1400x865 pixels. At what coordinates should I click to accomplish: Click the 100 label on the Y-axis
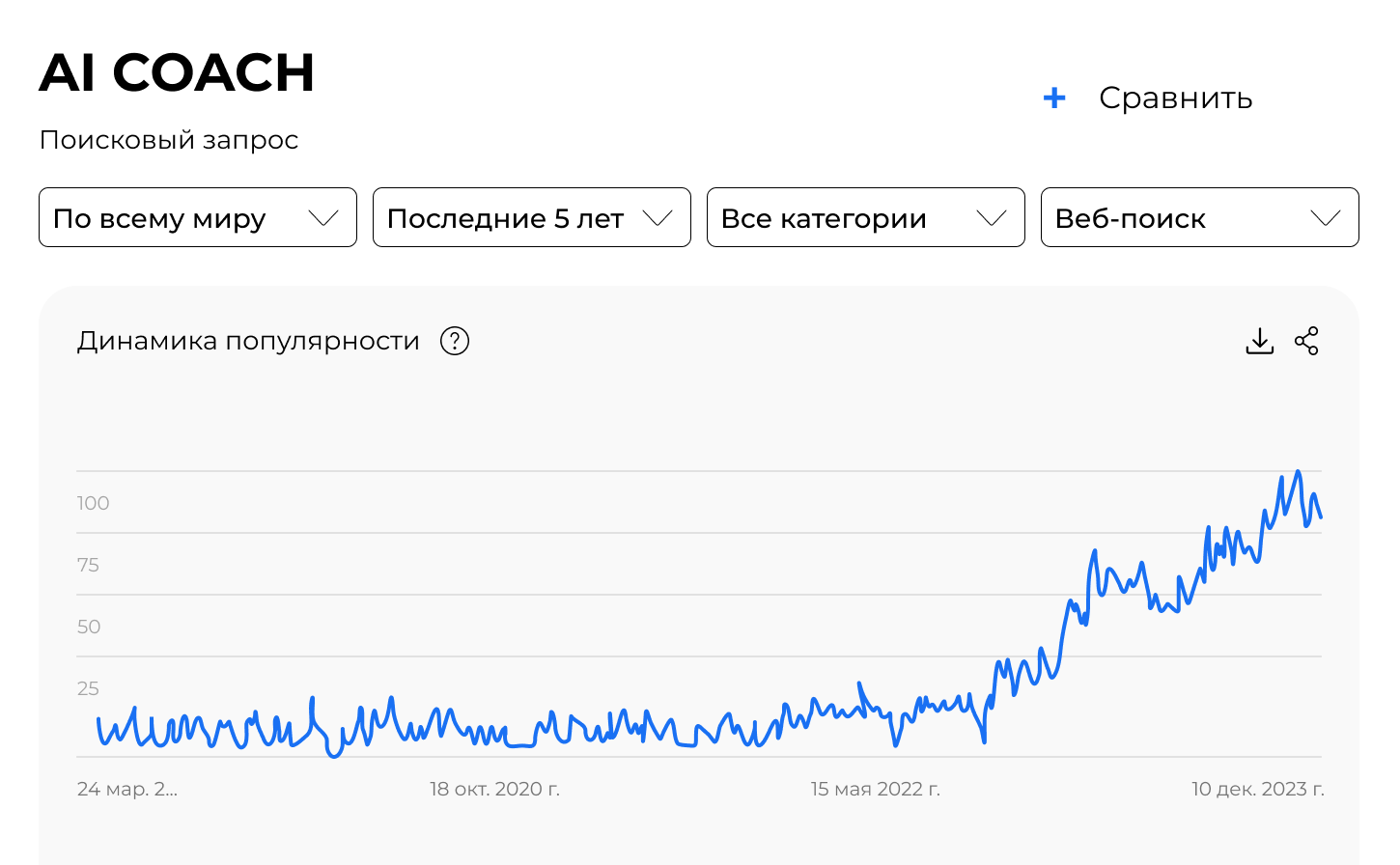click(94, 503)
